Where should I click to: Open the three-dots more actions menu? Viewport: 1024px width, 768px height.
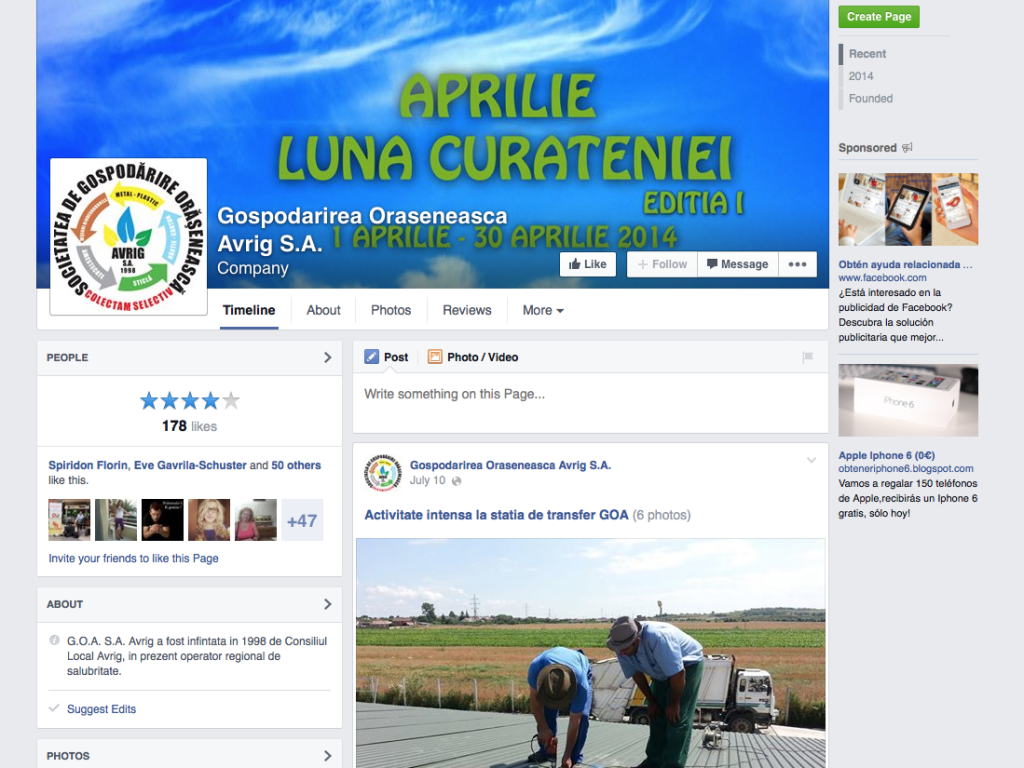coord(797,264)
